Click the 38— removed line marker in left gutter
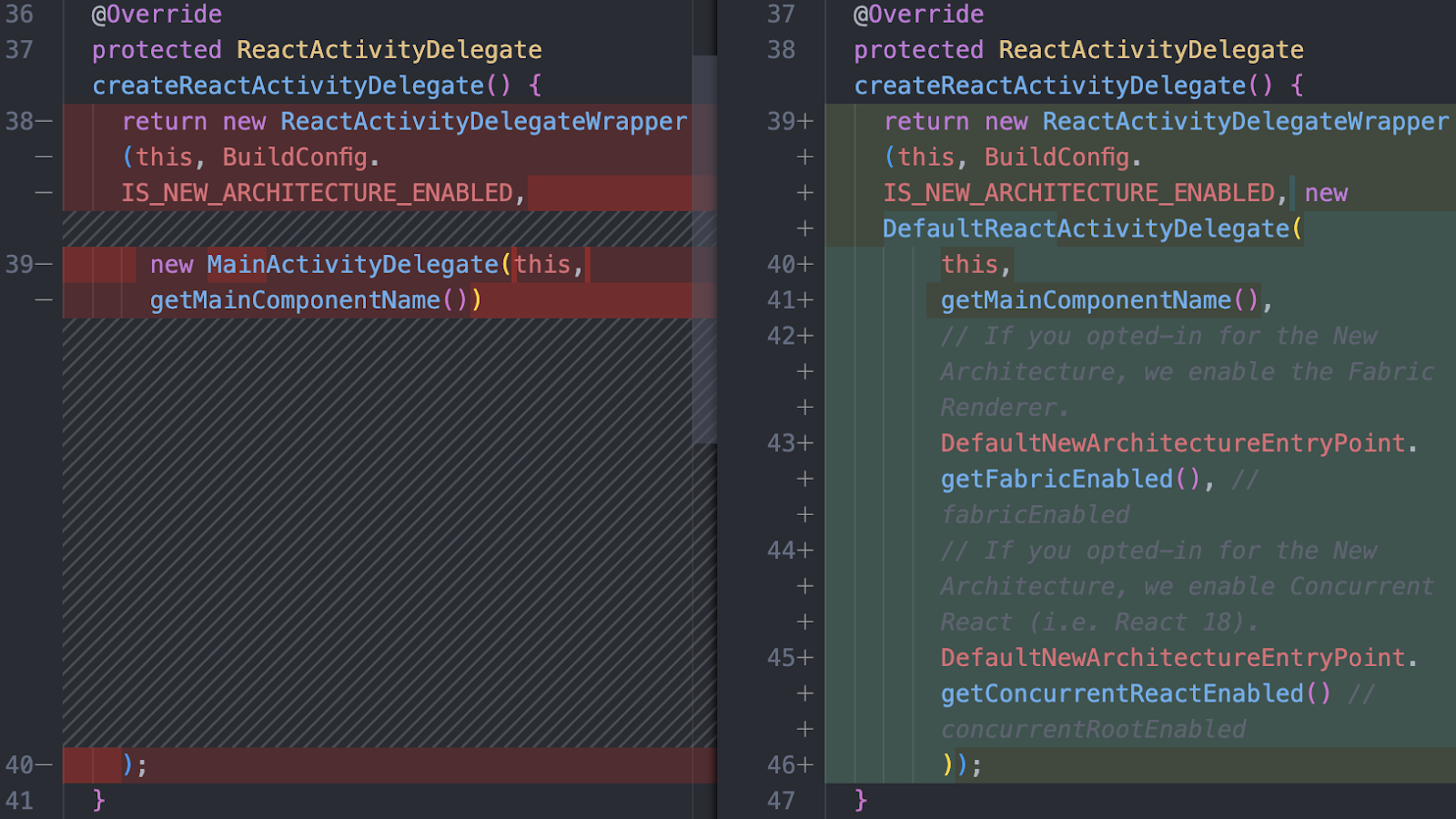The height and width of the screenshot is (819, 1456). coord(28,121)
